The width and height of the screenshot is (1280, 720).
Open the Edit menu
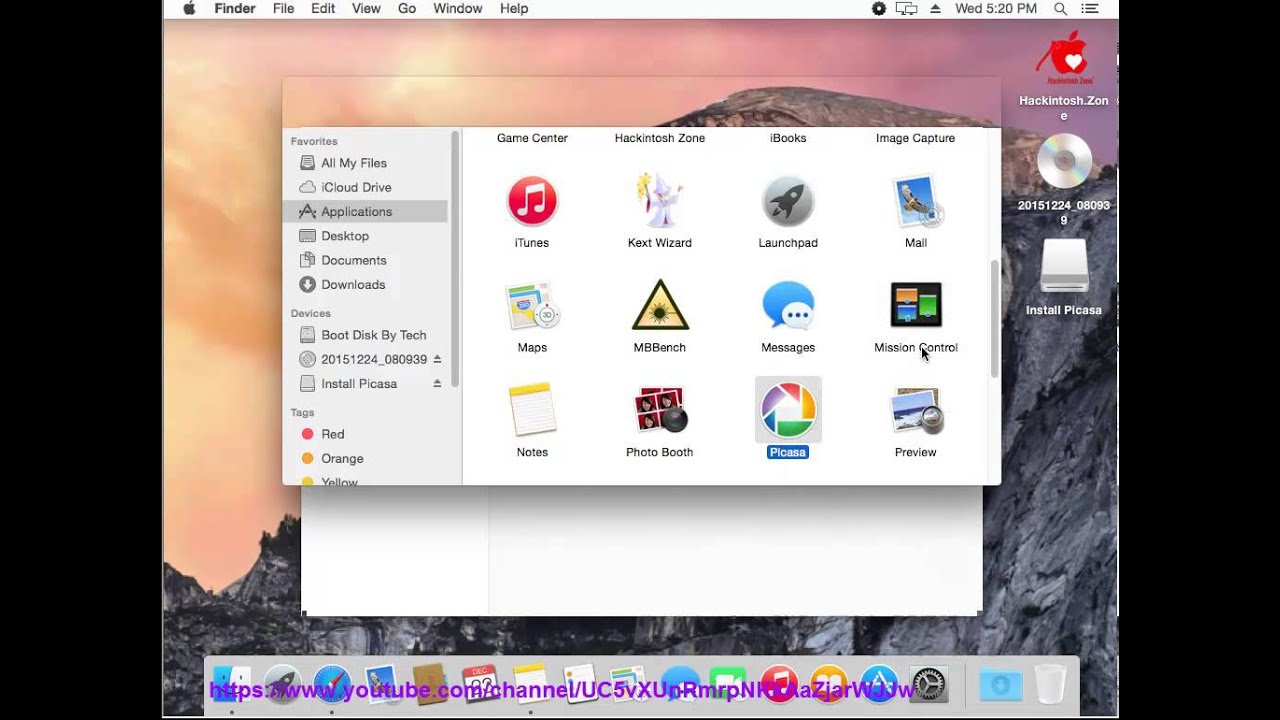click(x=323, y=8)
